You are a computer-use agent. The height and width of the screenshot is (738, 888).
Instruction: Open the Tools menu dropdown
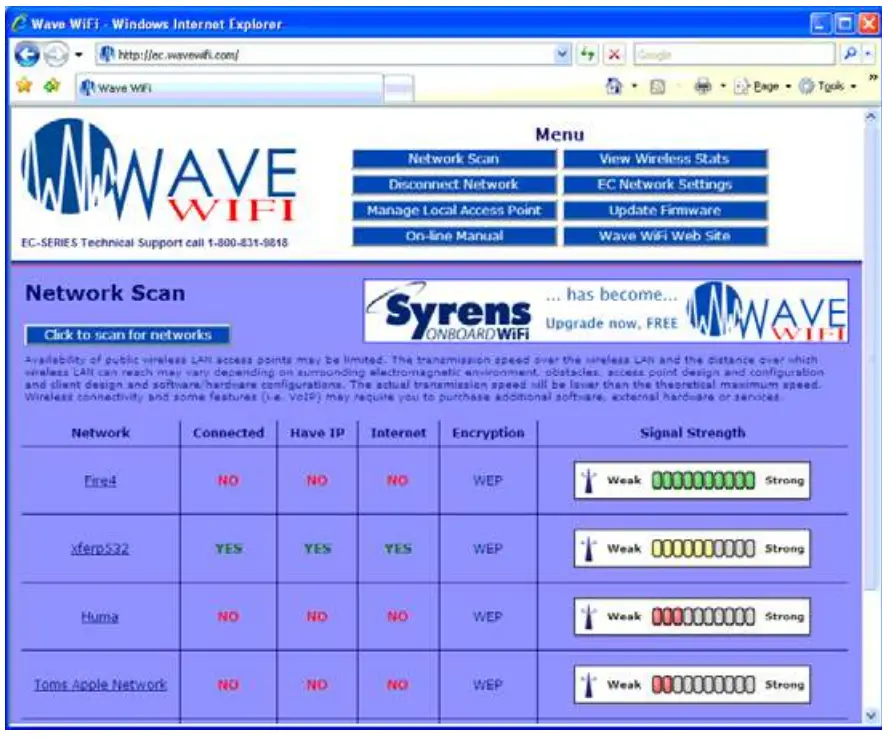tap(831, 85)
